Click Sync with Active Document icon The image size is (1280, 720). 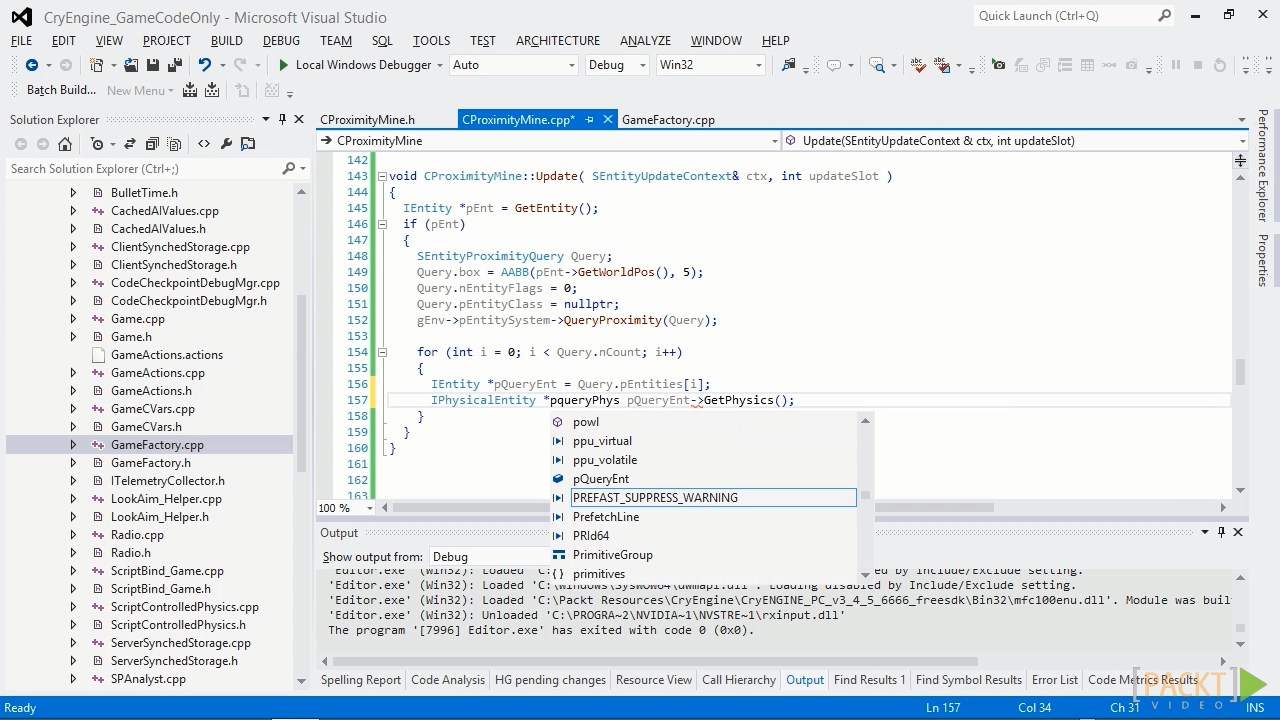pos(130,144)
